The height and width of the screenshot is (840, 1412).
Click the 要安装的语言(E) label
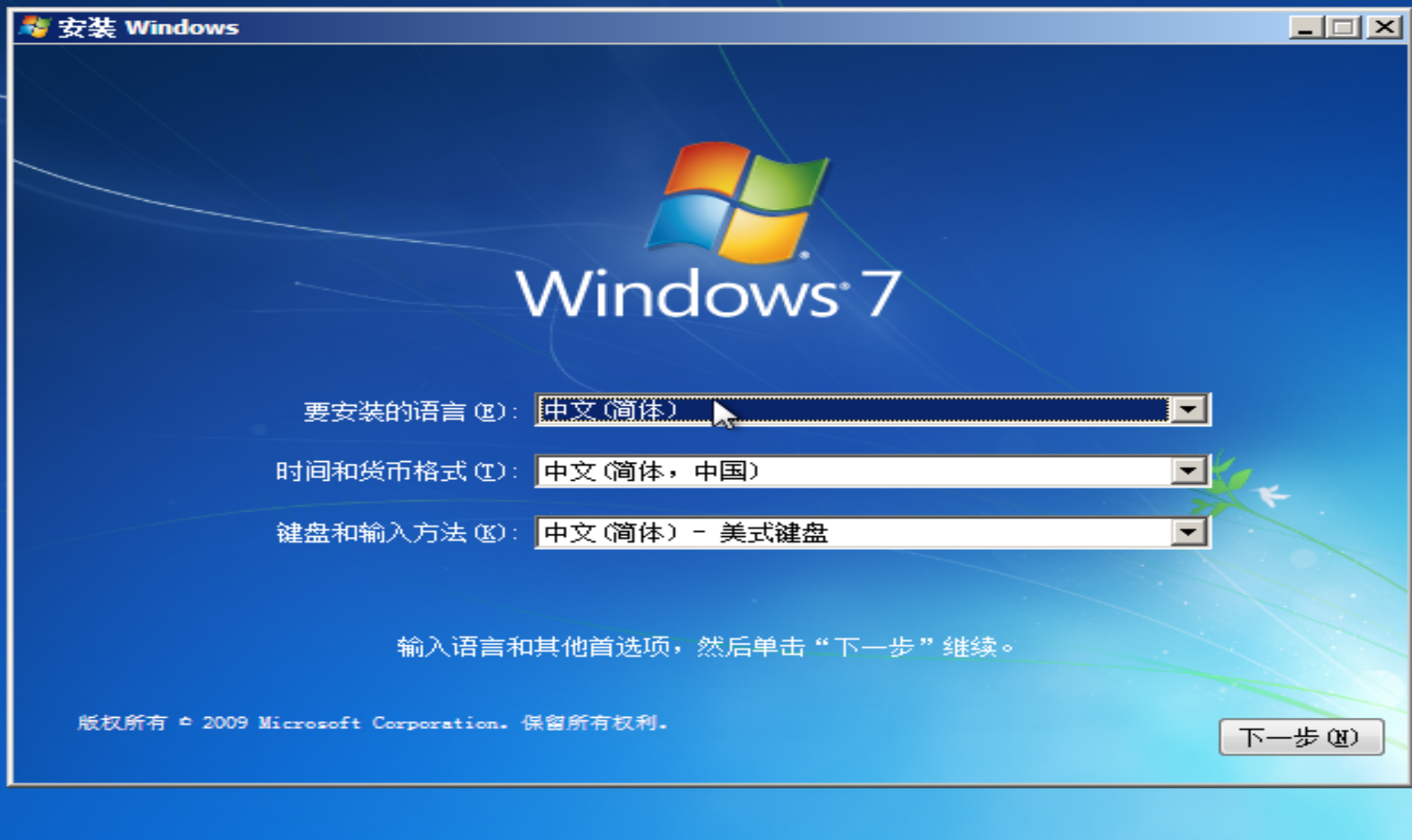coord(411,411)
